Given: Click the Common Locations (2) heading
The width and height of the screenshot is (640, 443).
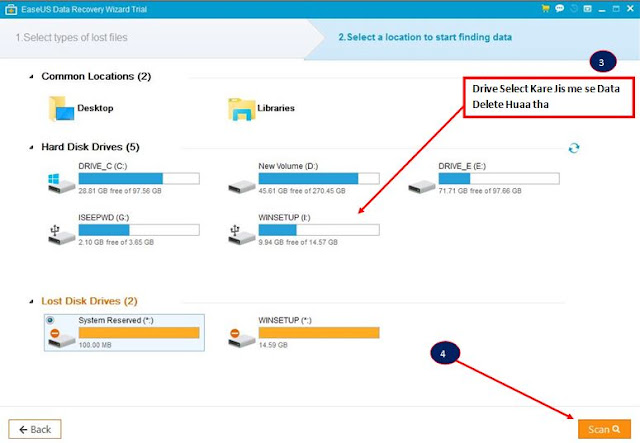Looking at the screenshot, I should 96,76.
